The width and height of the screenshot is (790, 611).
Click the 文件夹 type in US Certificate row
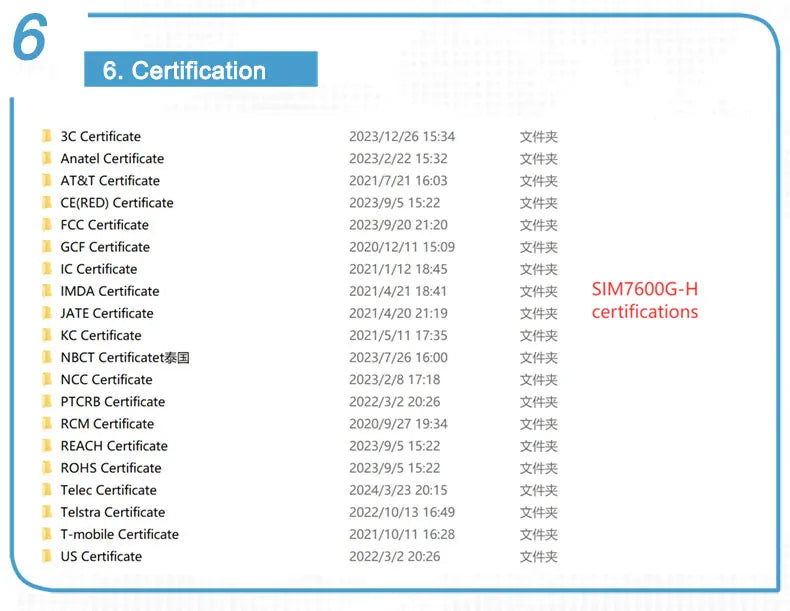click(539, 557)
